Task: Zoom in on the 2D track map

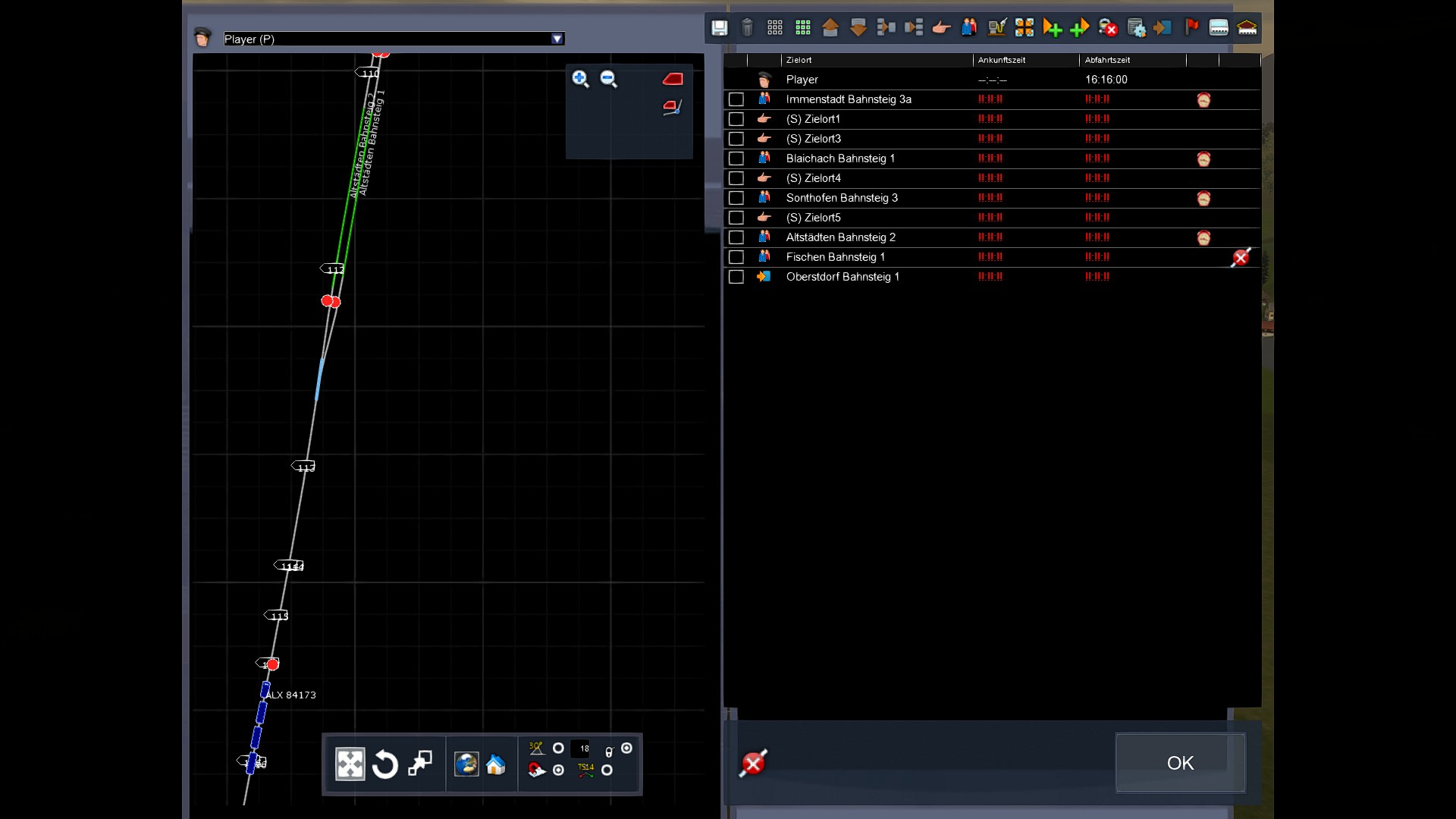Action: [x=580, y=79]
